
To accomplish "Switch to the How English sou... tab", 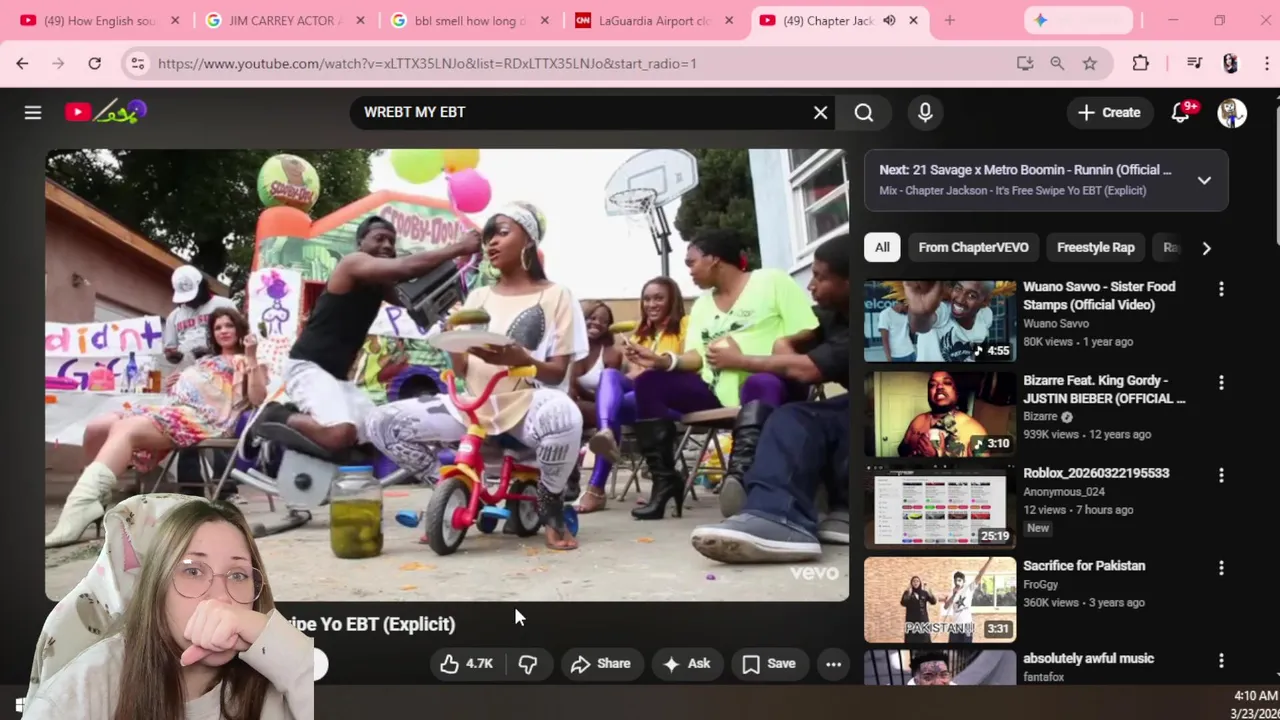I will [100, 20].
